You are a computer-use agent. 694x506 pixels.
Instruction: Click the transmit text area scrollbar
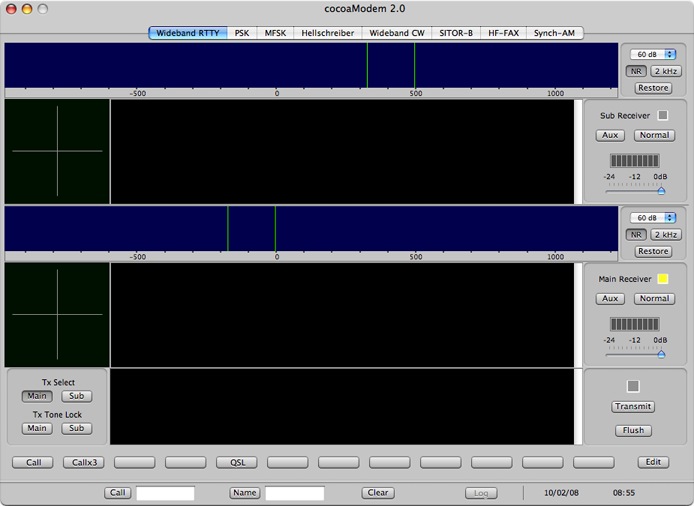tap(578, 406)
